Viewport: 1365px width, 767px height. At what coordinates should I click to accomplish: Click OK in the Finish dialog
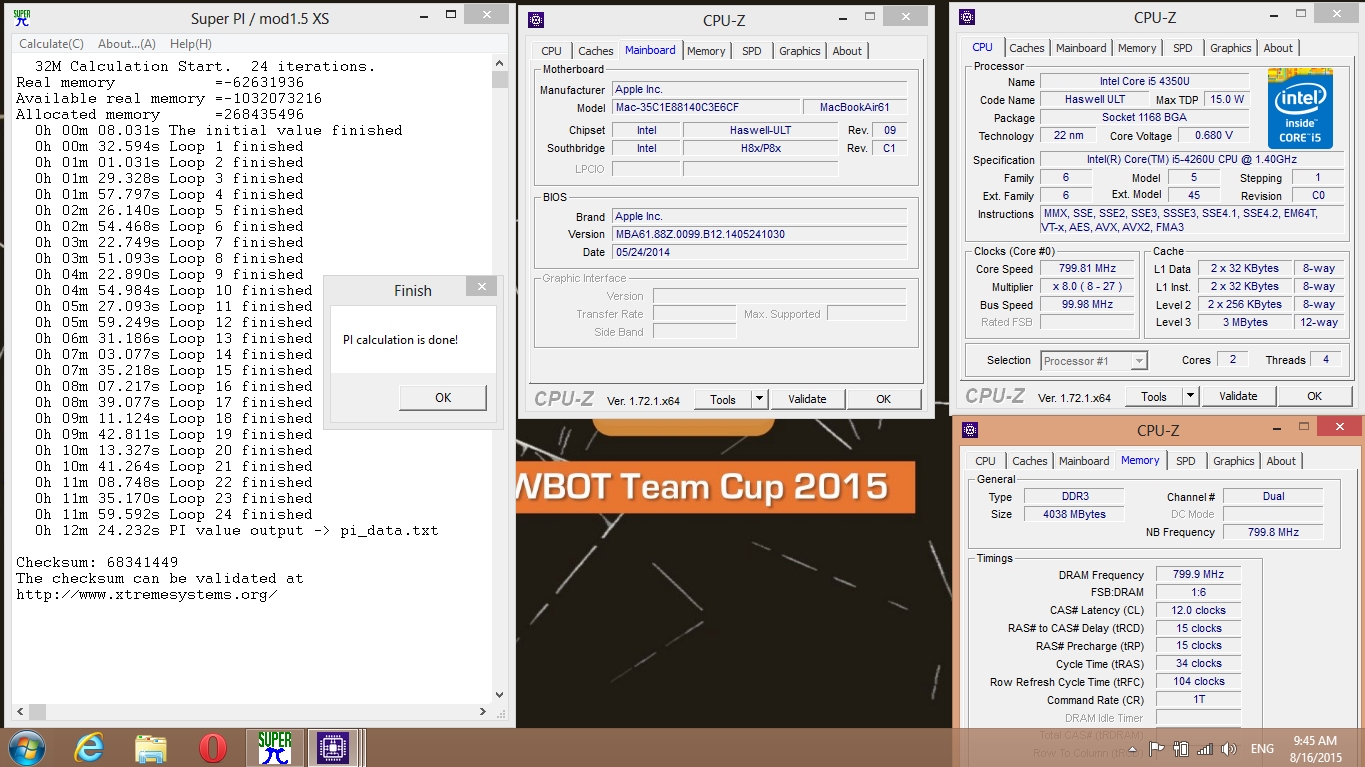pyautogui.click(x=443, y=397)
